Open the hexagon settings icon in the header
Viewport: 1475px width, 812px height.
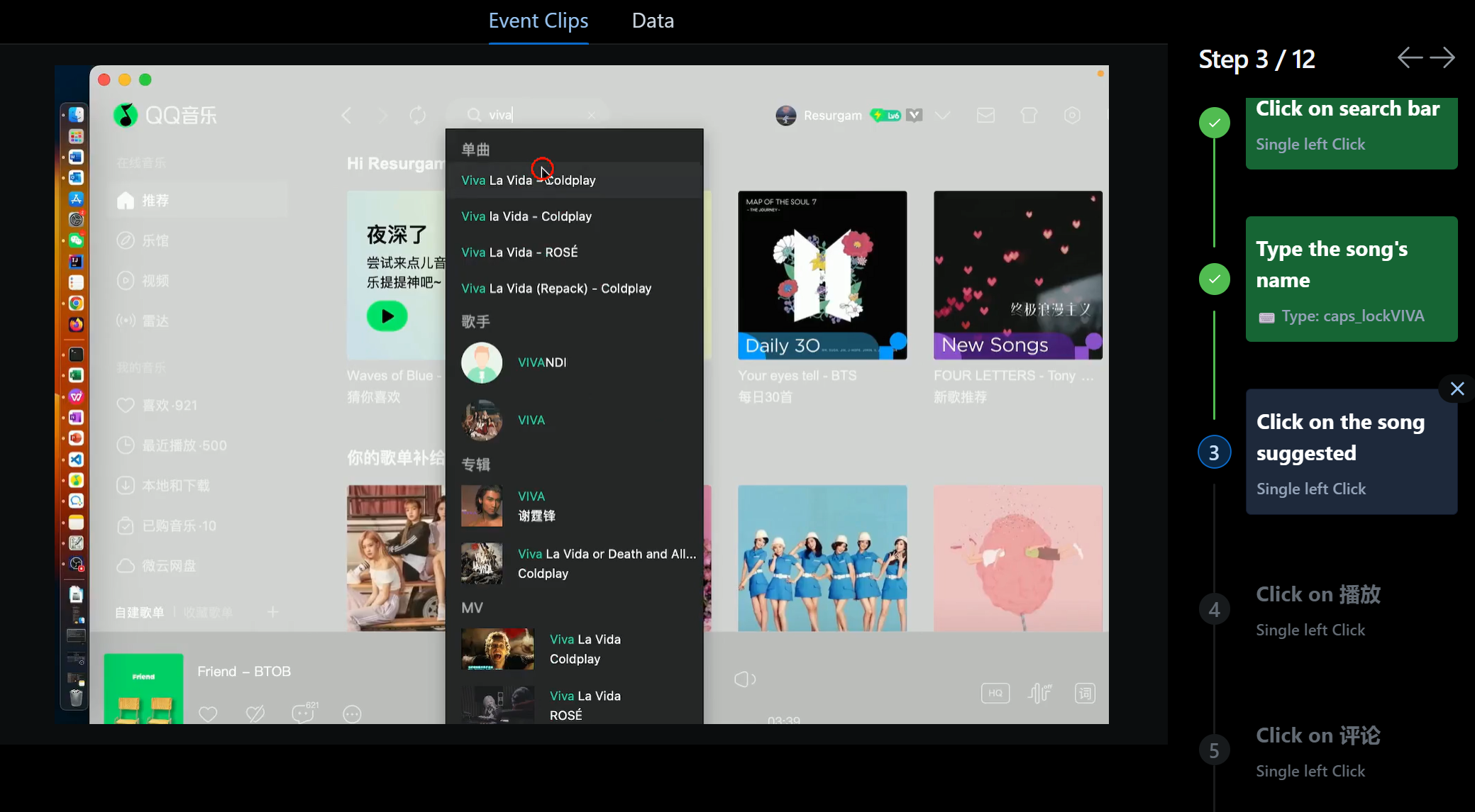[1072, 115]
